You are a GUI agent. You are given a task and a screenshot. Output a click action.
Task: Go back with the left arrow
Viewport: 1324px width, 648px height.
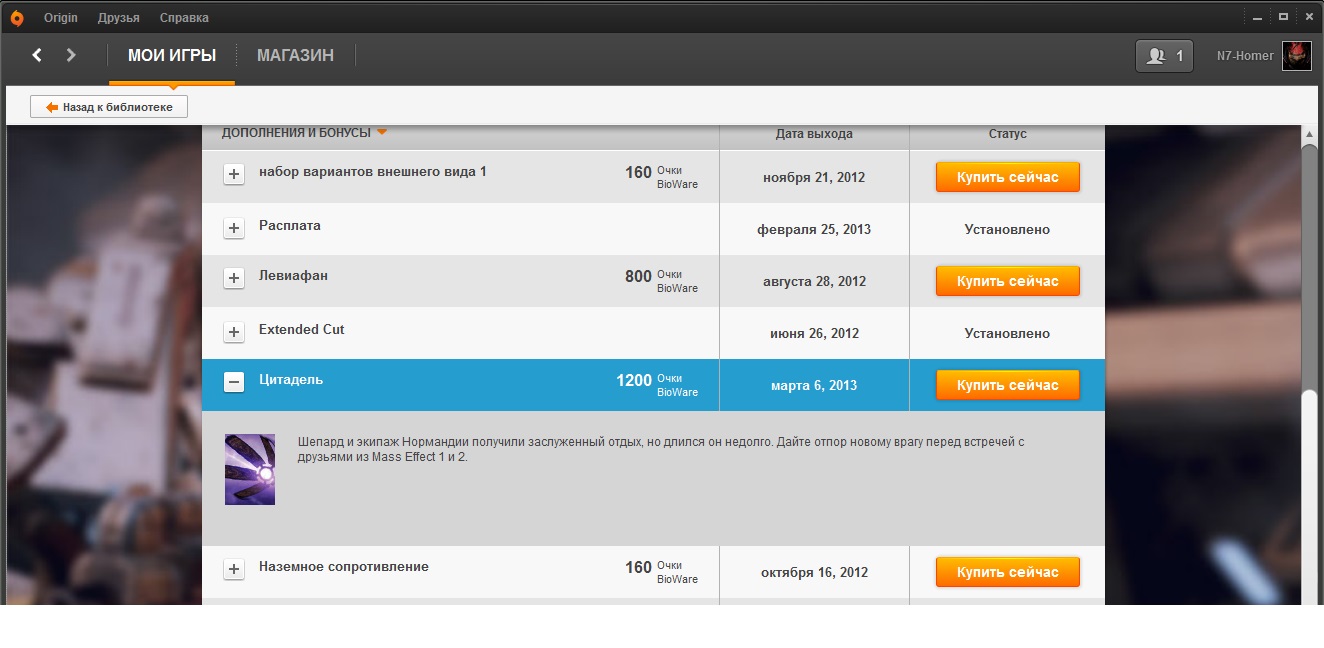tap(37, 55)
